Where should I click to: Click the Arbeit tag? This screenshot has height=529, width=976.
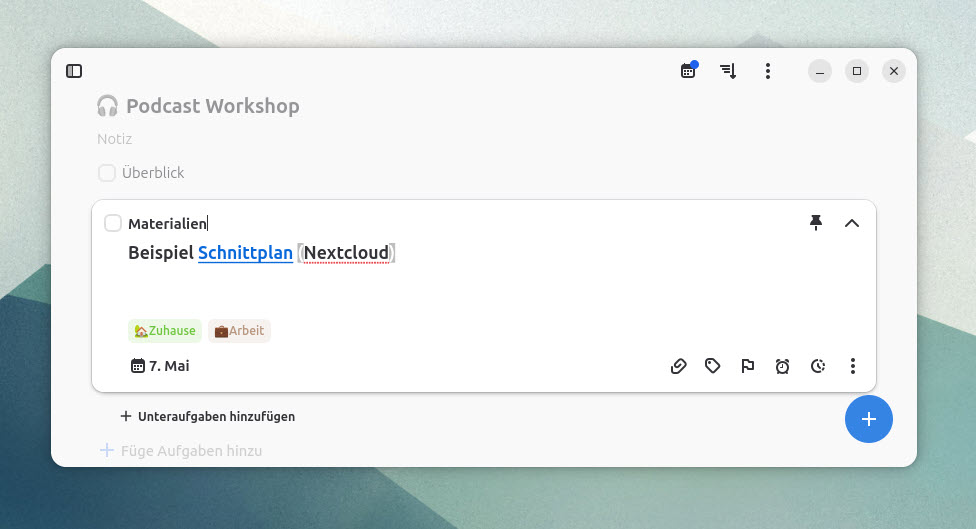239,331
